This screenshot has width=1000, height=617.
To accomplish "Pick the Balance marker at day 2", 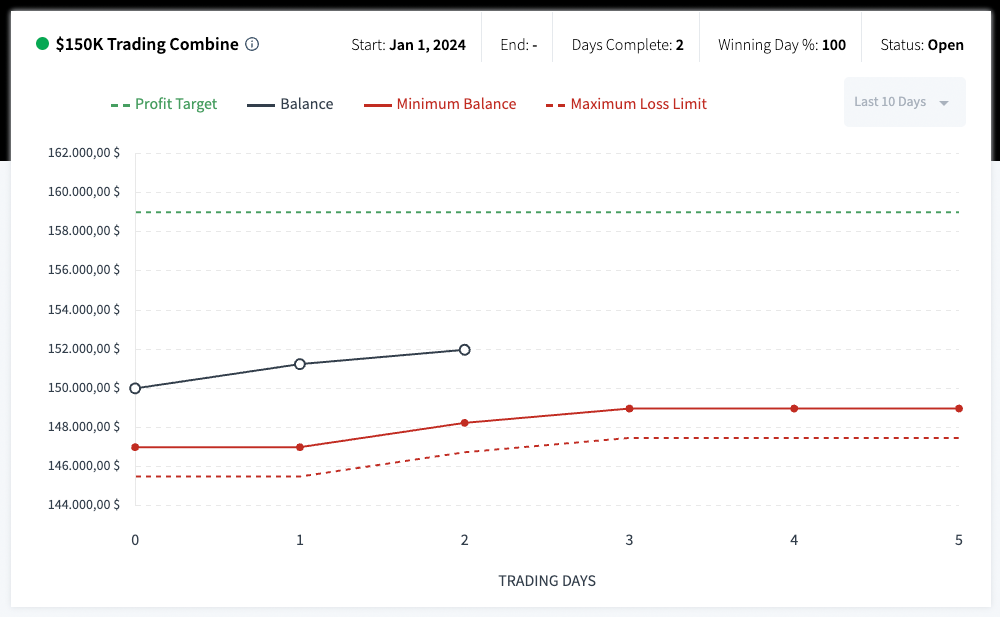I will tap(464, 350).
